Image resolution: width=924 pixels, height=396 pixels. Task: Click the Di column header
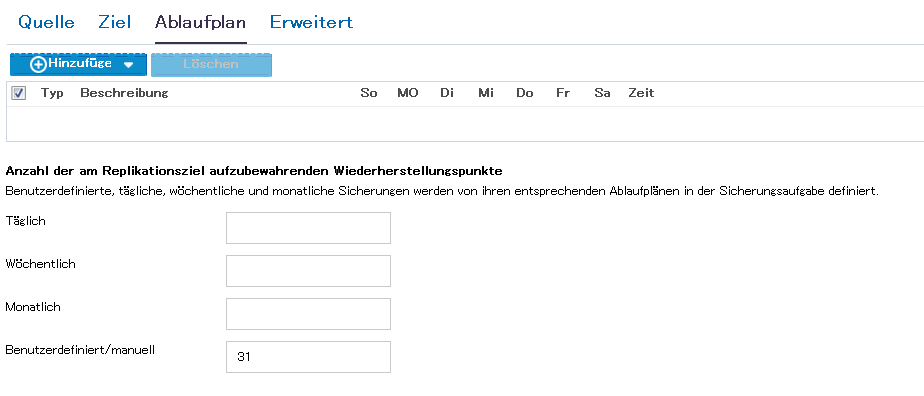[x=447, y=93]
